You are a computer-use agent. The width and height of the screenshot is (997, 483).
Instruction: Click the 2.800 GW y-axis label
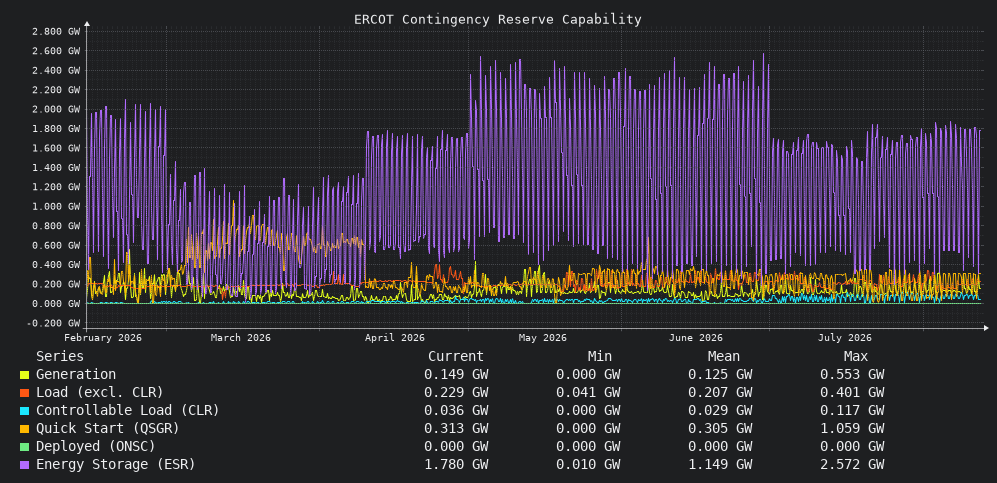pos(56,31)
